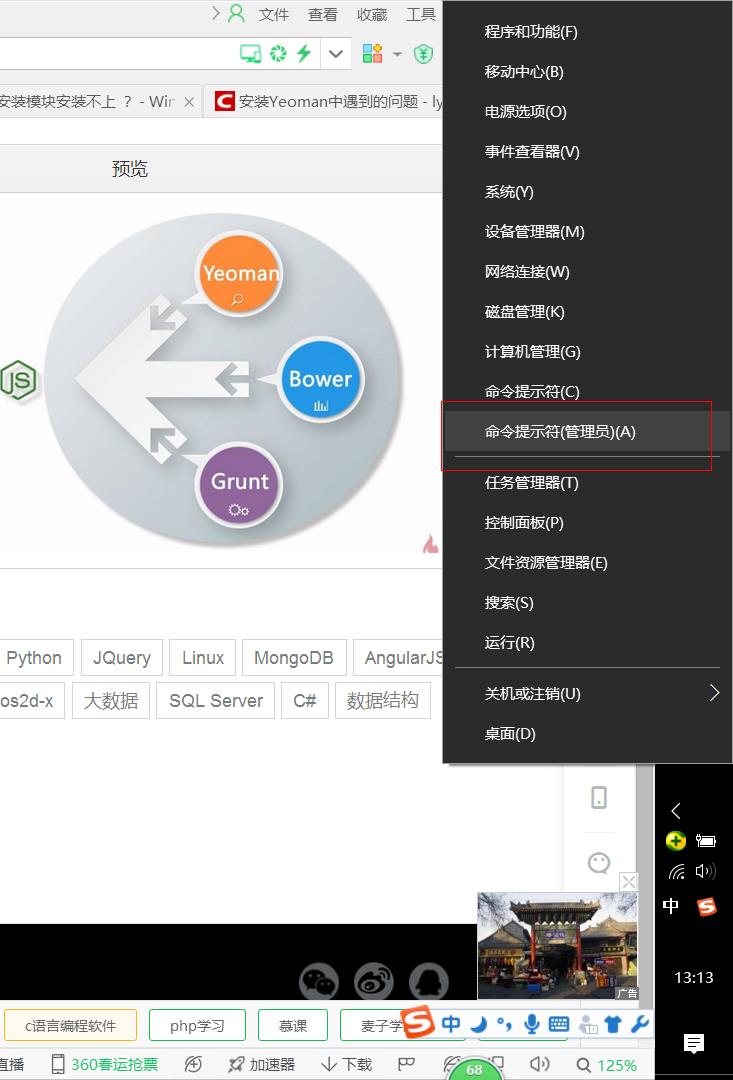Image resolution: width=733 pixels, height=1080 pixels.
Task: Open the JQuery tag link
Action: click(x=121, y=658)
